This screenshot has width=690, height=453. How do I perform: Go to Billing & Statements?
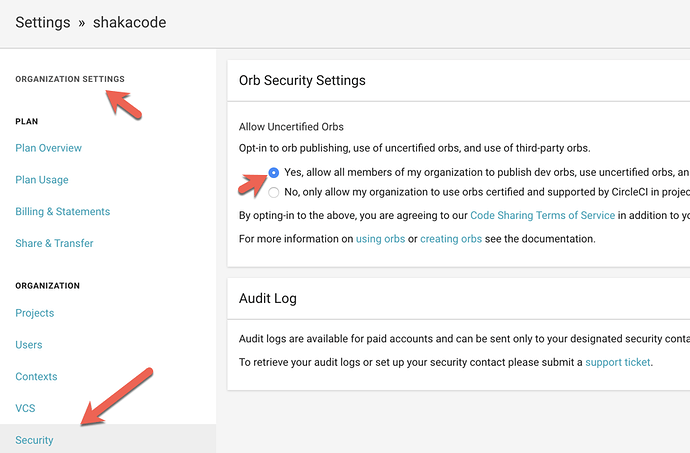[62, 212]
